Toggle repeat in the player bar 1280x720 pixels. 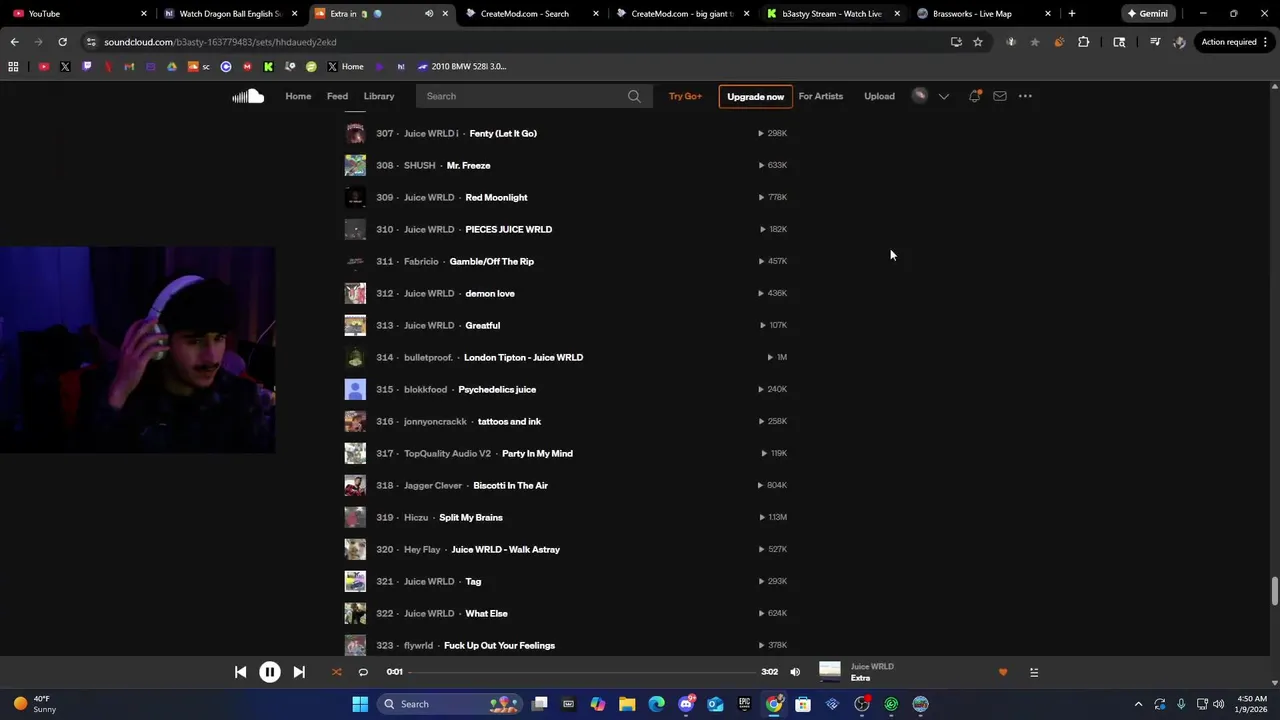[x=363, y=672]
